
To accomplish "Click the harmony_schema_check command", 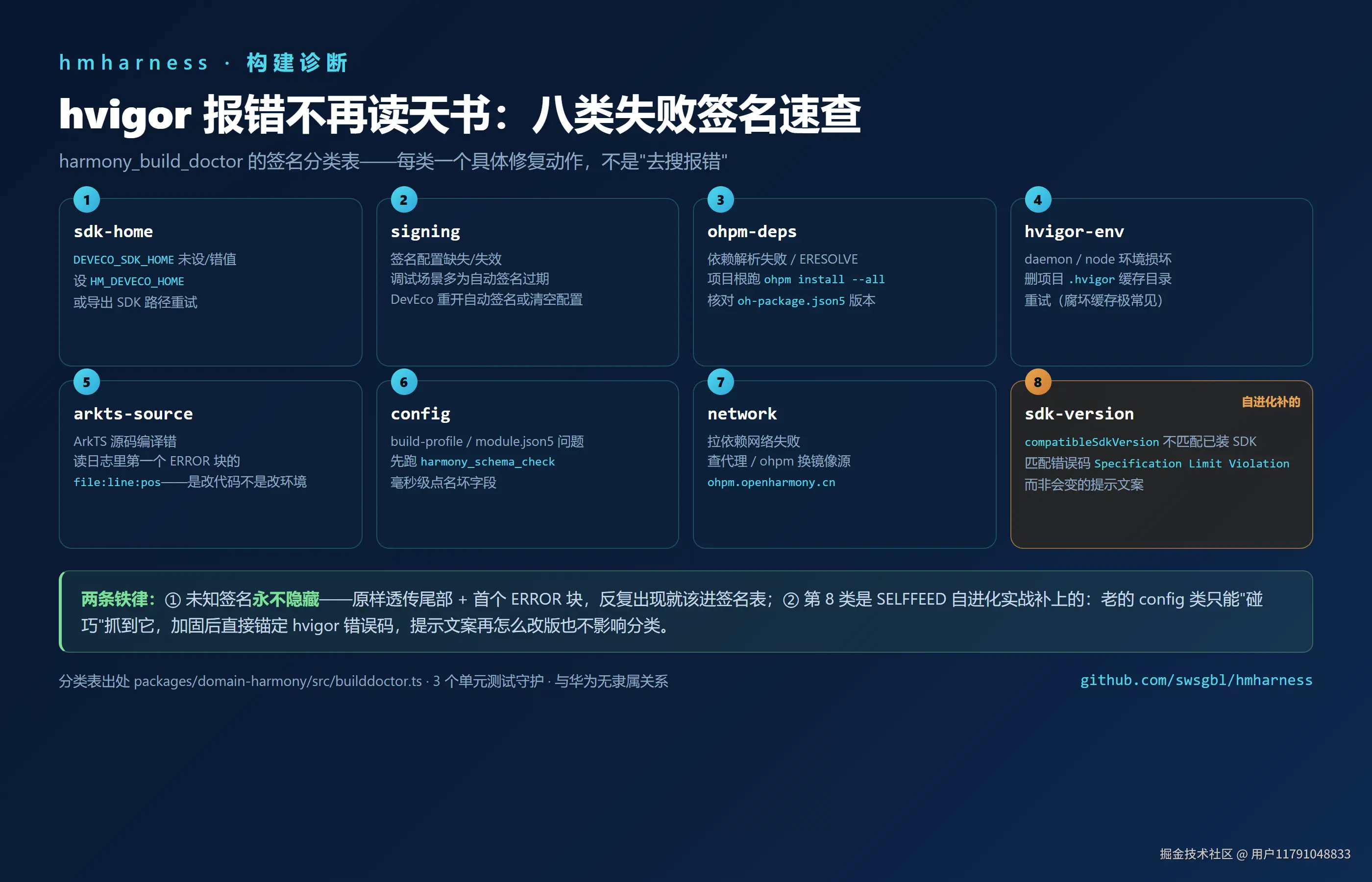I will (487, 462).
